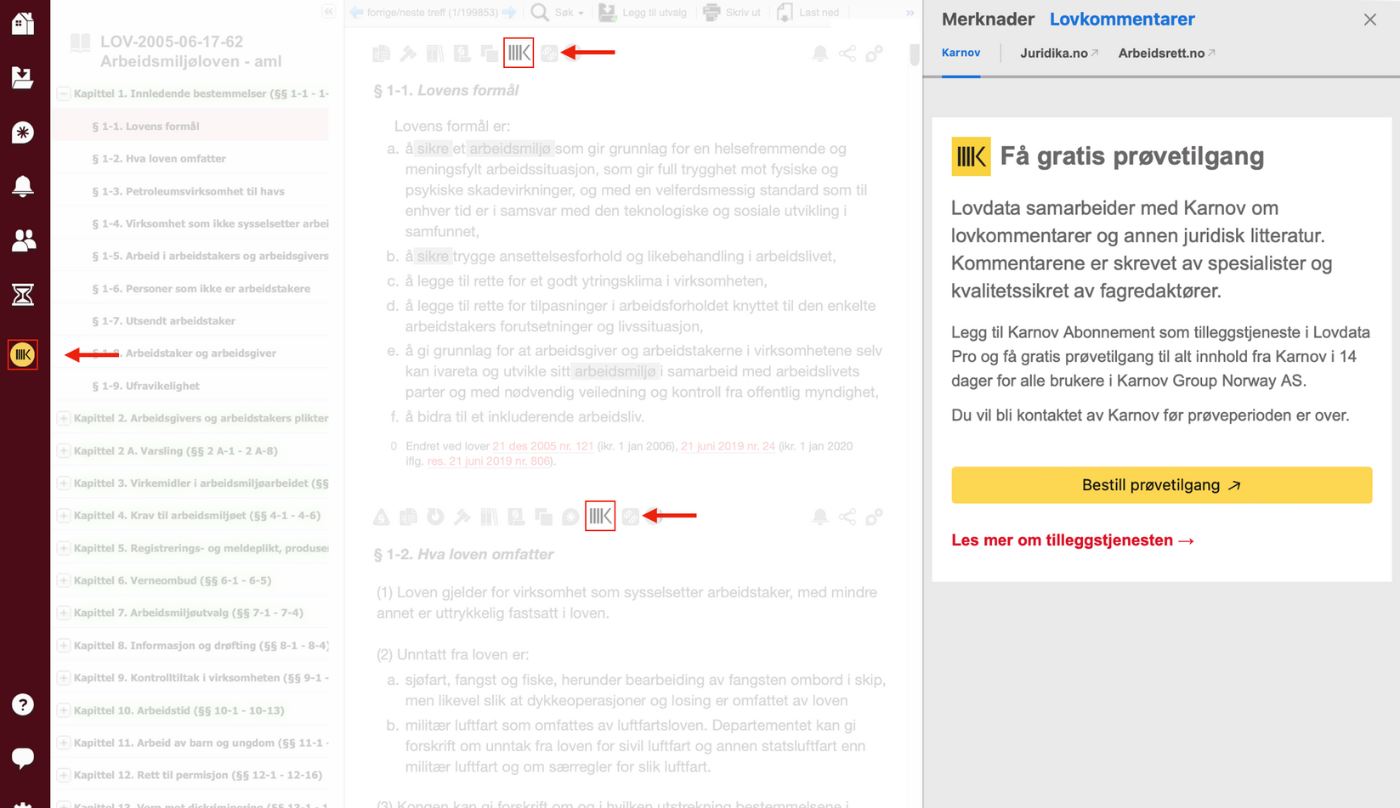Viewport: 1400px width, 808px height.
Task: Close the Lovkommentarer side panel
Action: (x=1370, y=20)
